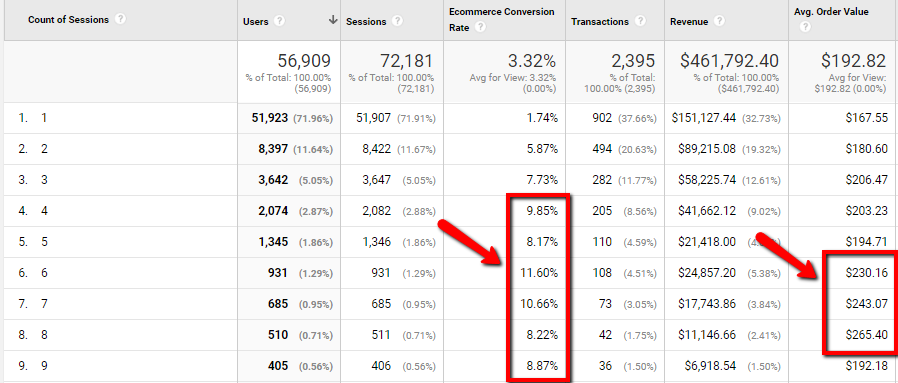Sort table by Sessions column header
Screen dimensions: 898x383
pyautogui.click(x=366, y=22)
